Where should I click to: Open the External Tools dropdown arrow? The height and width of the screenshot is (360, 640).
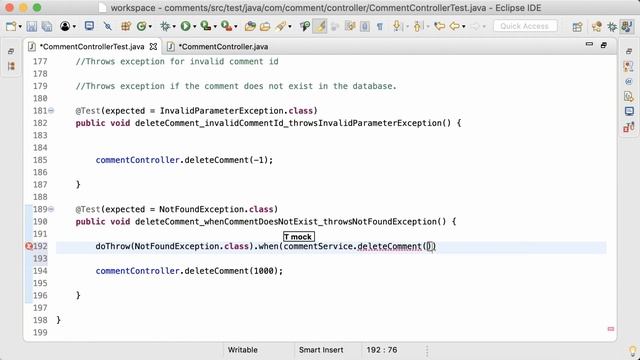click(236, 27)
